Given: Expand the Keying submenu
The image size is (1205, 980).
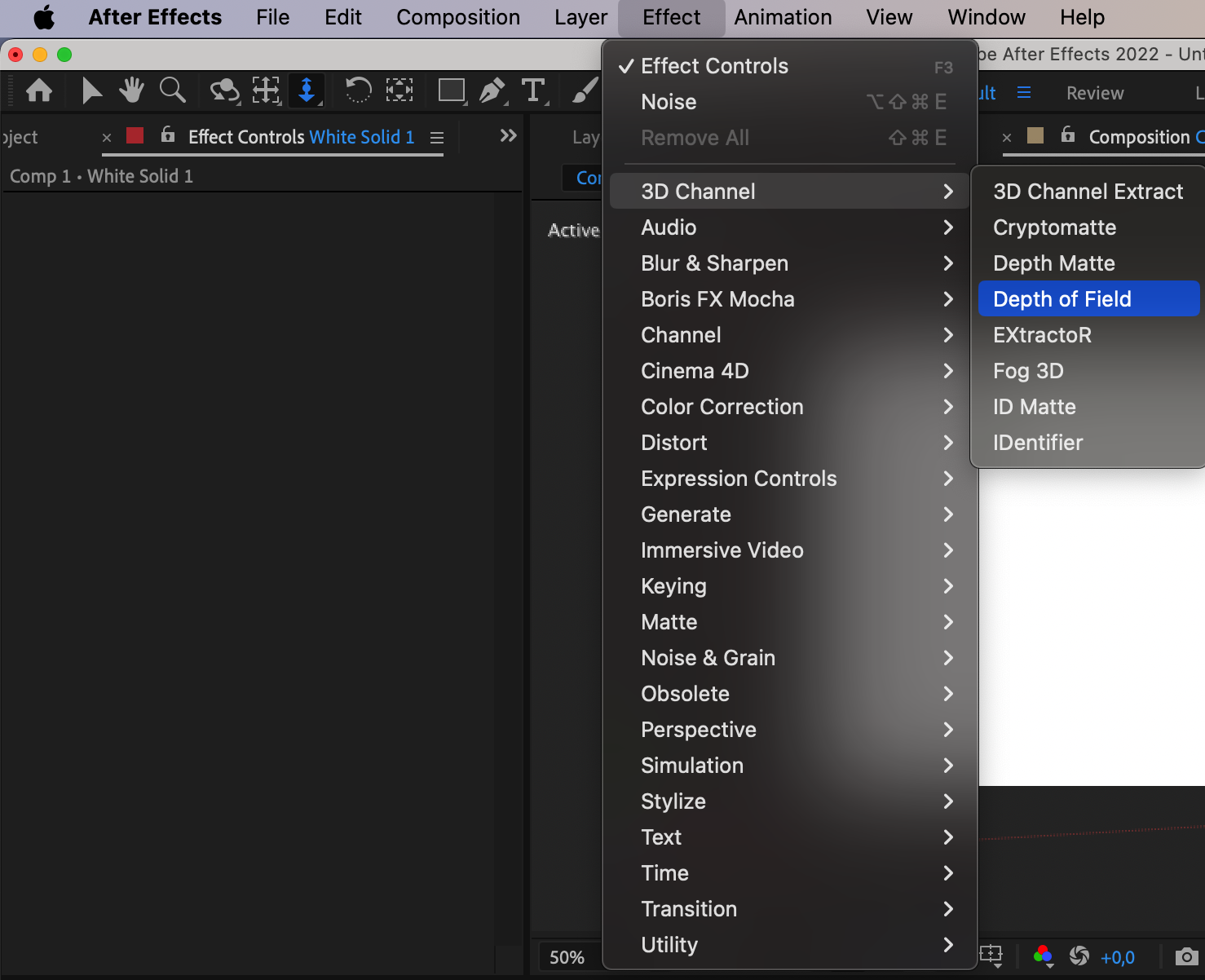Looking at the screenshot, I should click(789, 586).
